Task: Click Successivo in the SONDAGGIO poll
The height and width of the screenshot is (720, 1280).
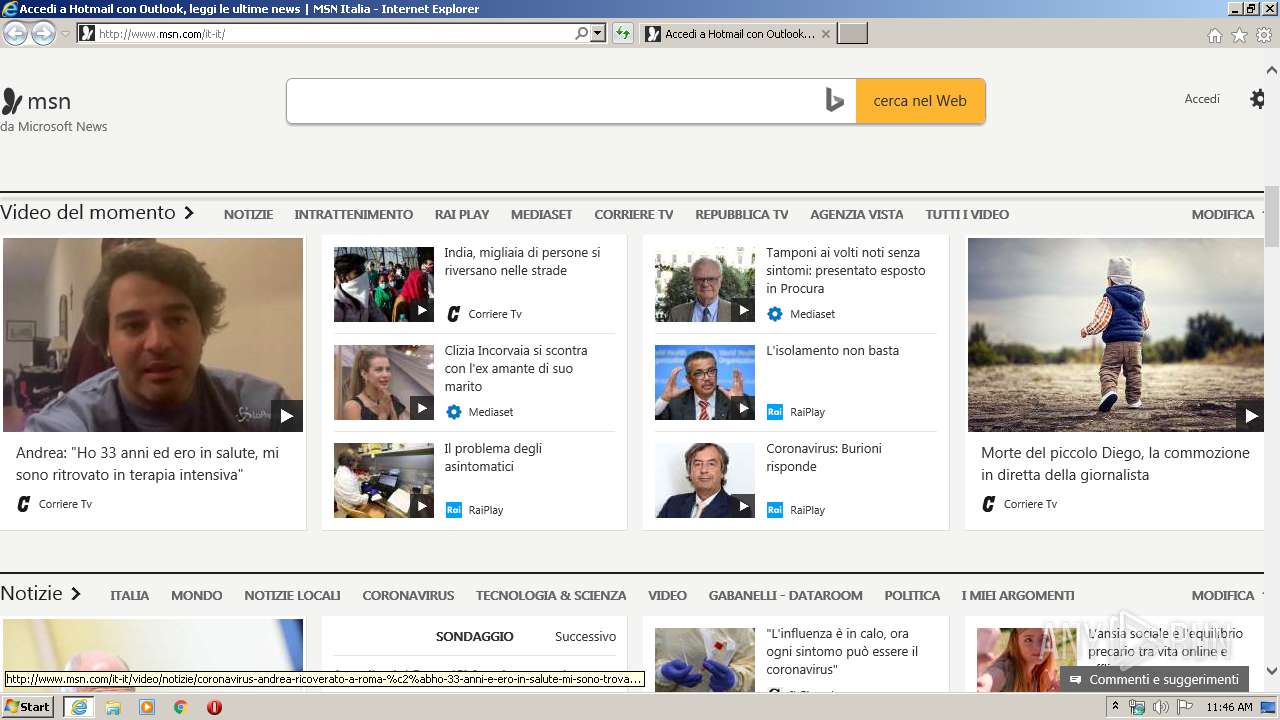Action: [x=585, y=636]
